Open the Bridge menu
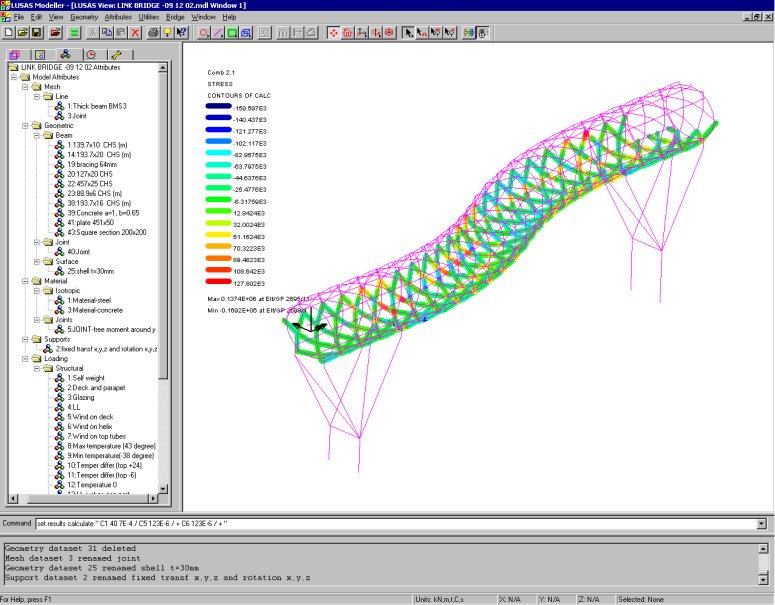The image size is (775, 605). click(x=175, y=17)
